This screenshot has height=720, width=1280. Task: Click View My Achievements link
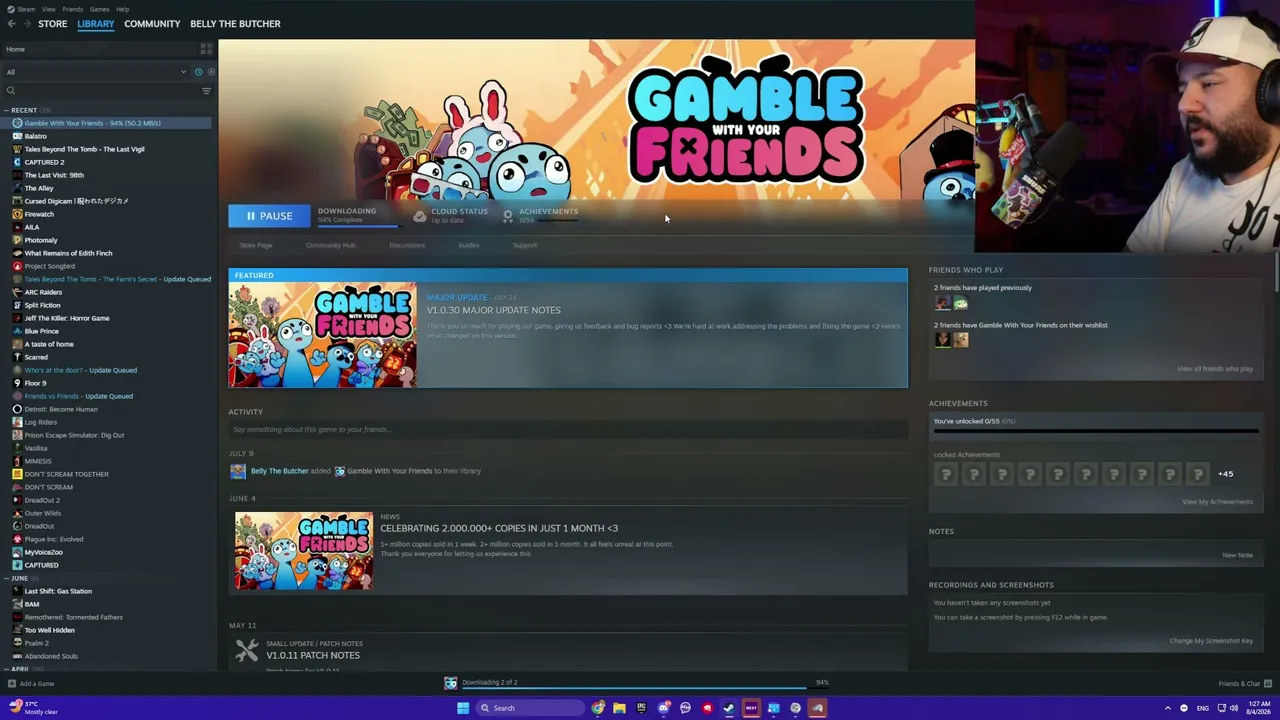pyautogui.click(x=1217, y=502)
